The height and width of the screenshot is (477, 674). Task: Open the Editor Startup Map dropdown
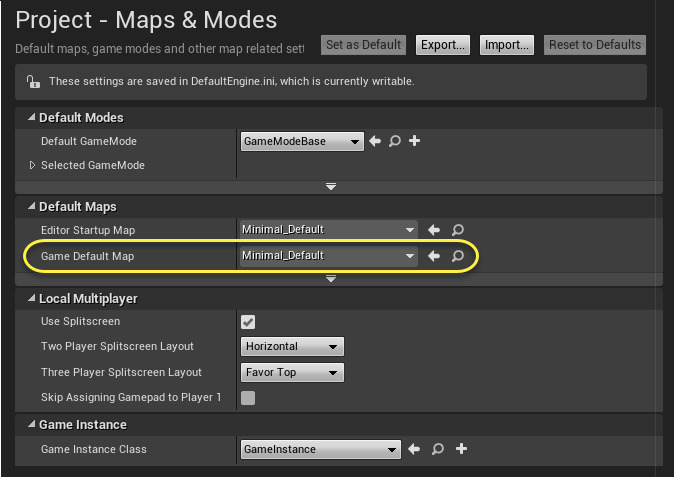pos(328,230)
